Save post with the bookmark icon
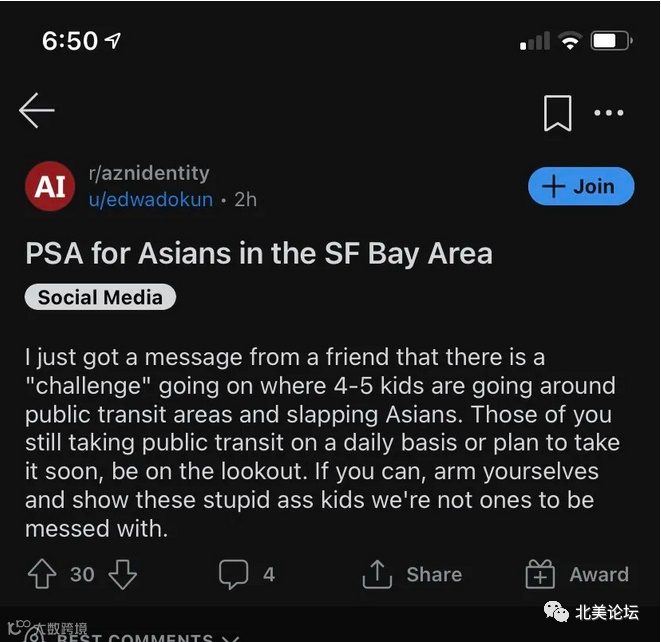Screen dimensions: 661x642 coord(557,113)
